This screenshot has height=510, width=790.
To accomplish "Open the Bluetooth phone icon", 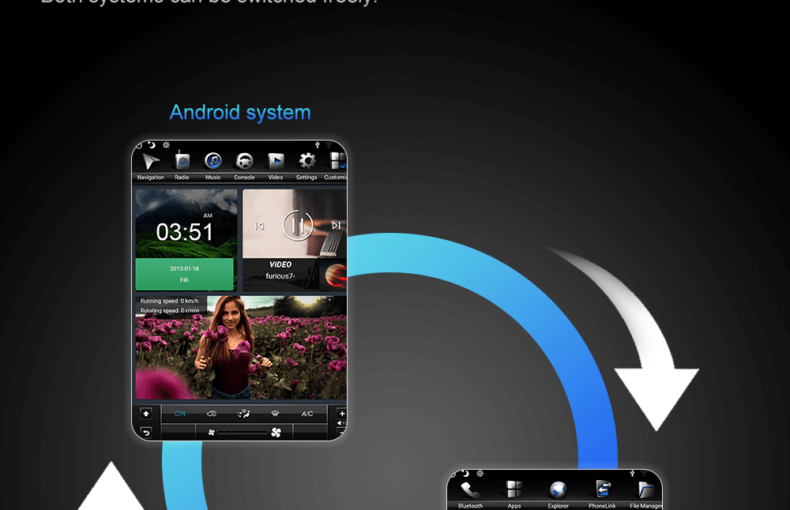I will click(x=470, y=490).
